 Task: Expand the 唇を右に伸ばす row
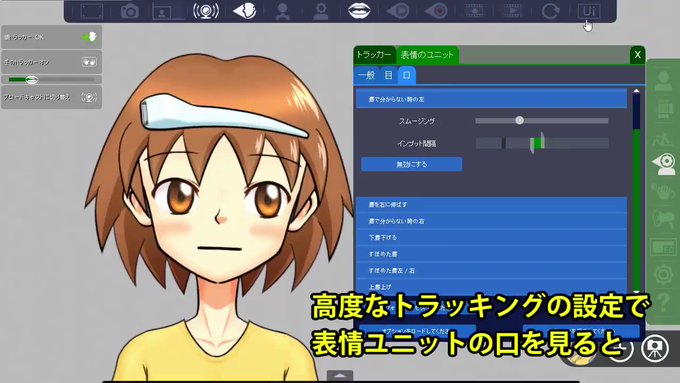[491, 204]
